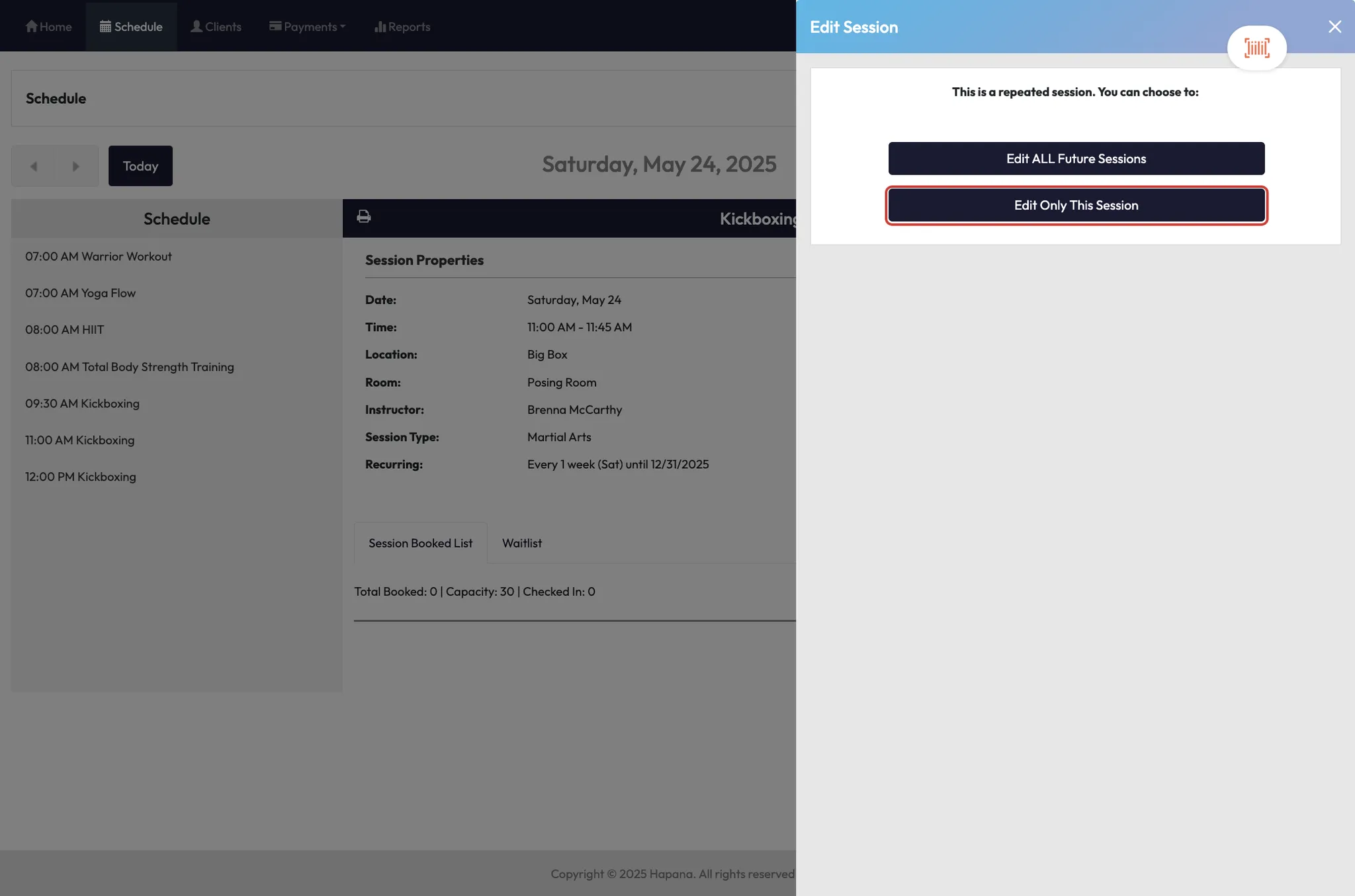The image size is (1355, 896).
Task: Click the printer icon in Kickboxing header
Action: 363,216
